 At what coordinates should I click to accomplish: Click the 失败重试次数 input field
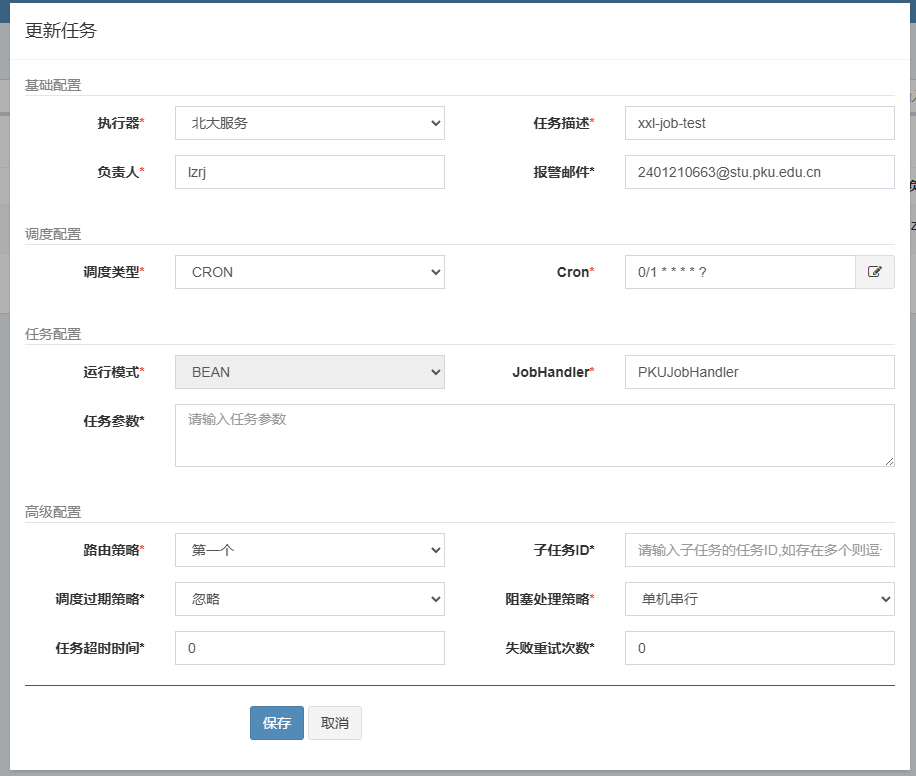click(759, 648)
